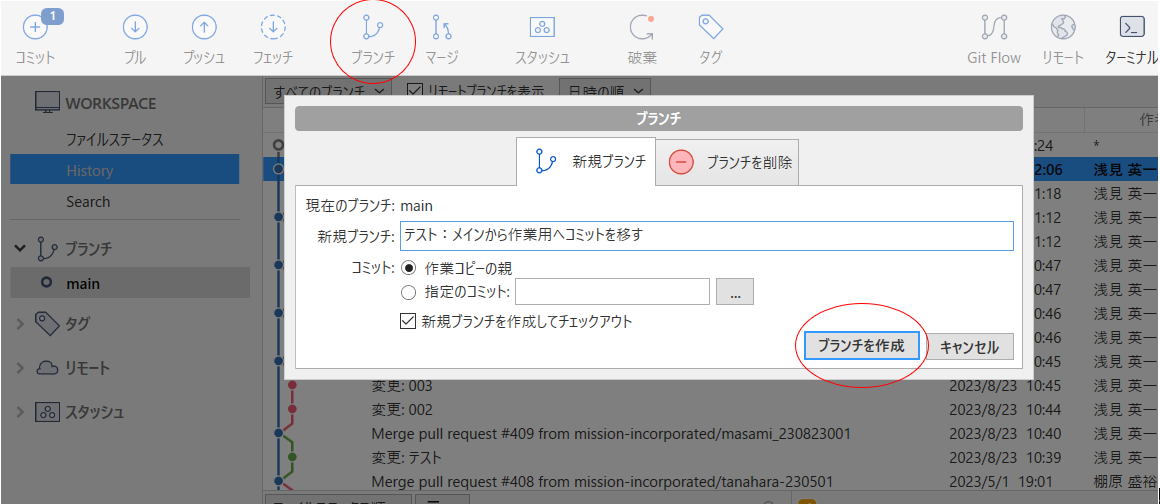
Task: Collapse the ブランチ section in sidebar
Action: coord(20,248)
